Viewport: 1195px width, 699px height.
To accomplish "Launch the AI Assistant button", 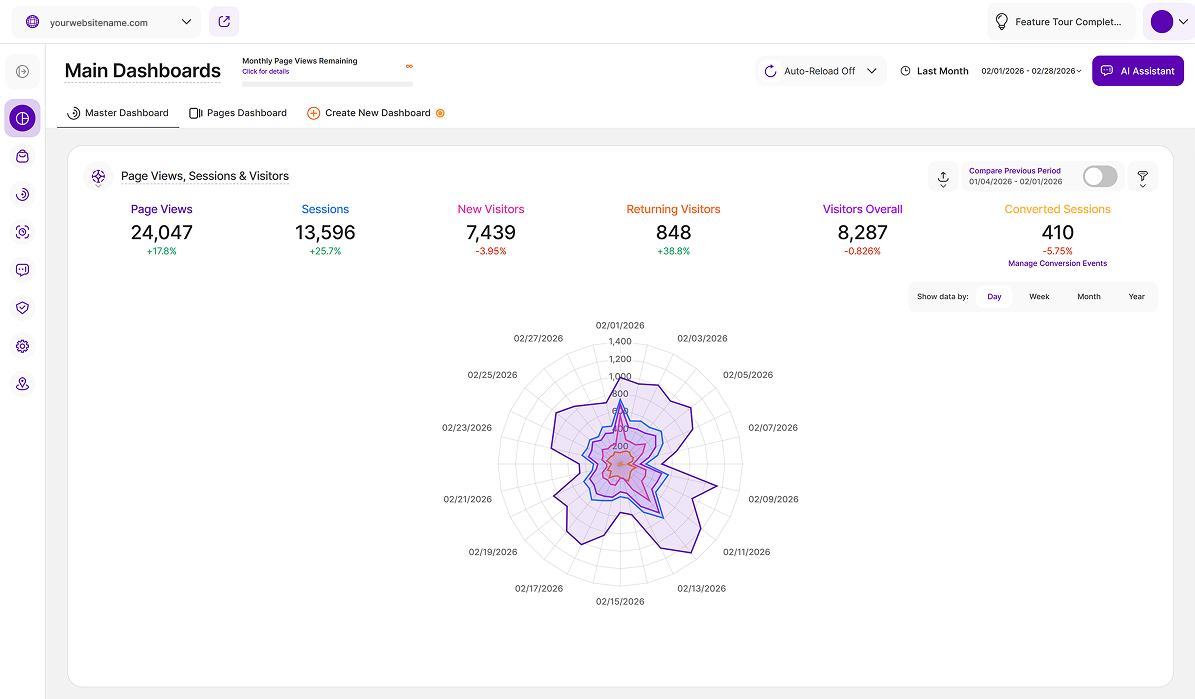I will [x=1137, y=71].
